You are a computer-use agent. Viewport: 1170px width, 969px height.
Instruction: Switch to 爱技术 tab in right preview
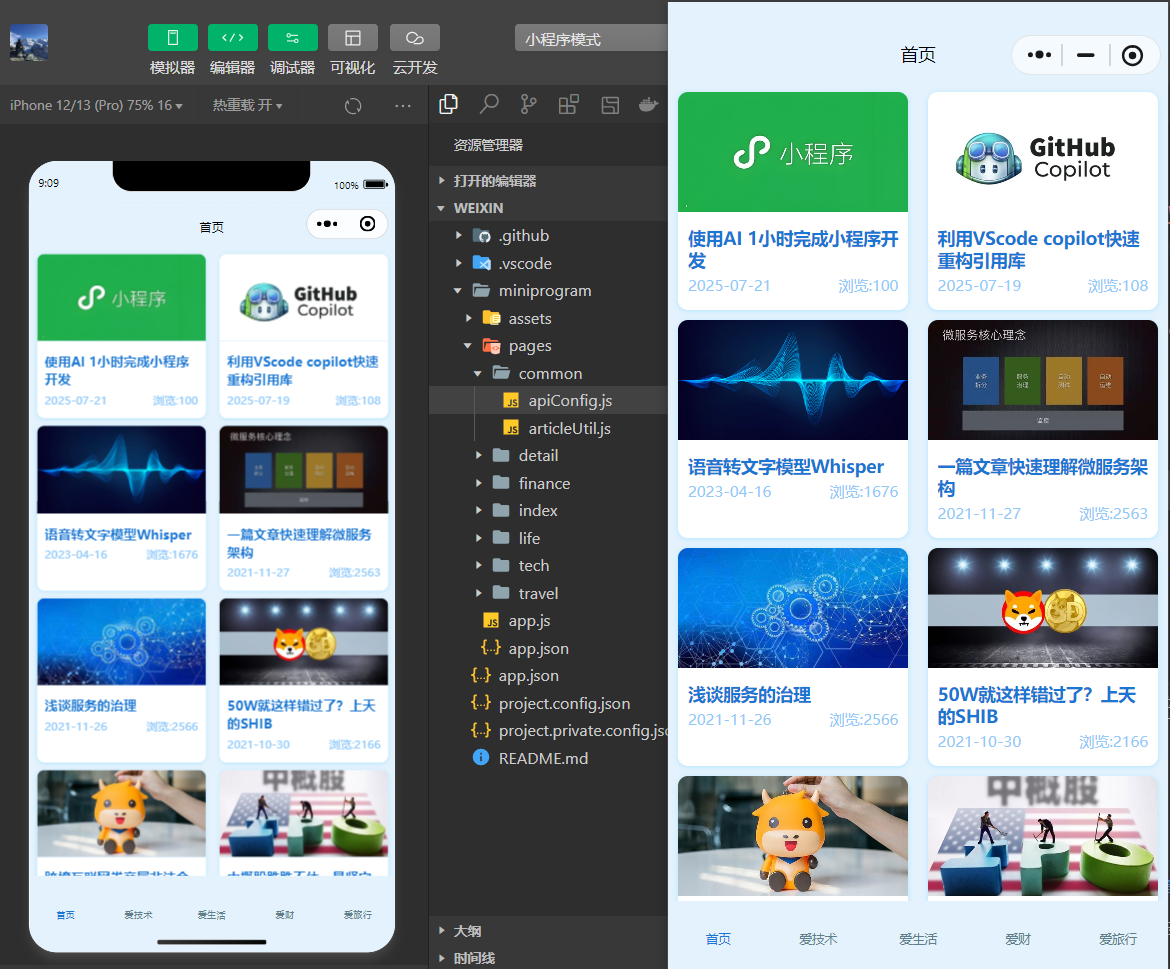click(818, 939)
